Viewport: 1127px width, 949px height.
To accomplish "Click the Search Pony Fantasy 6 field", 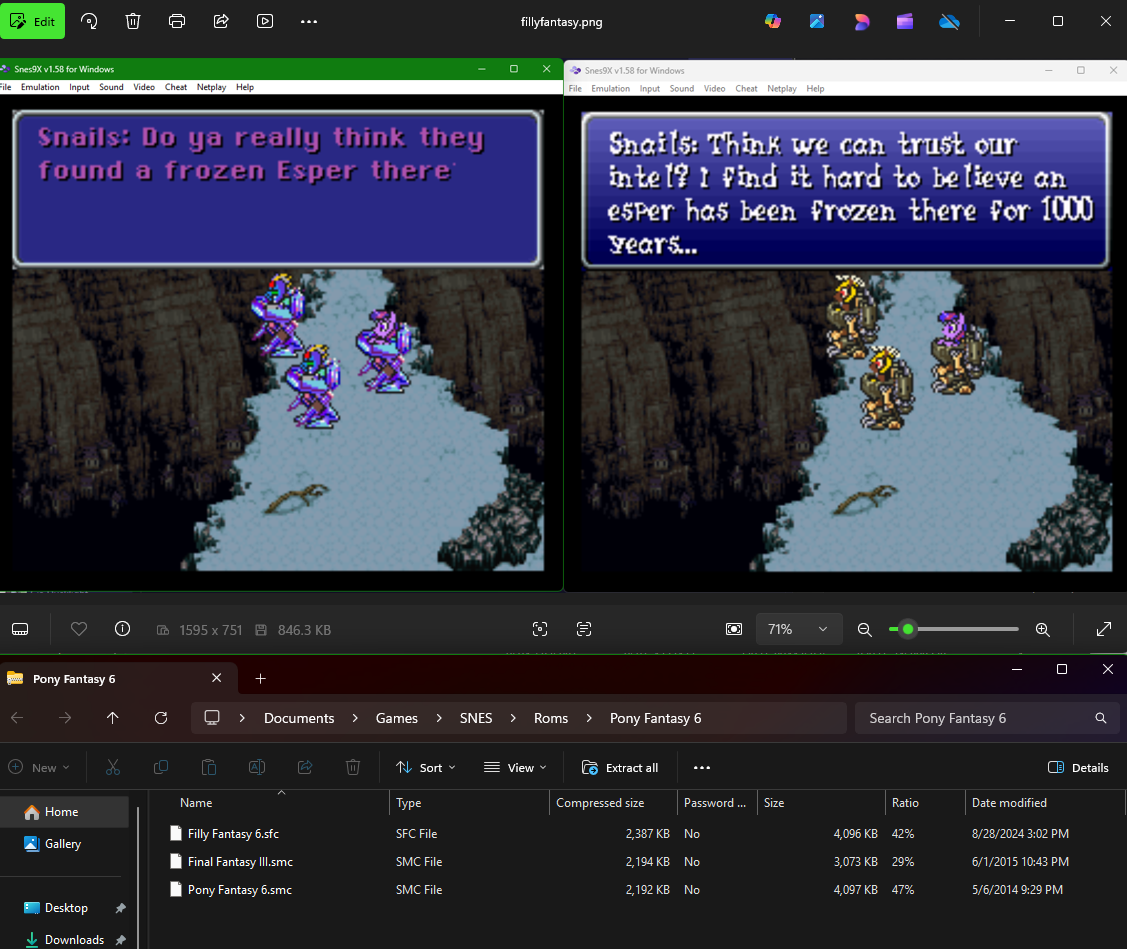I will 987,718.
